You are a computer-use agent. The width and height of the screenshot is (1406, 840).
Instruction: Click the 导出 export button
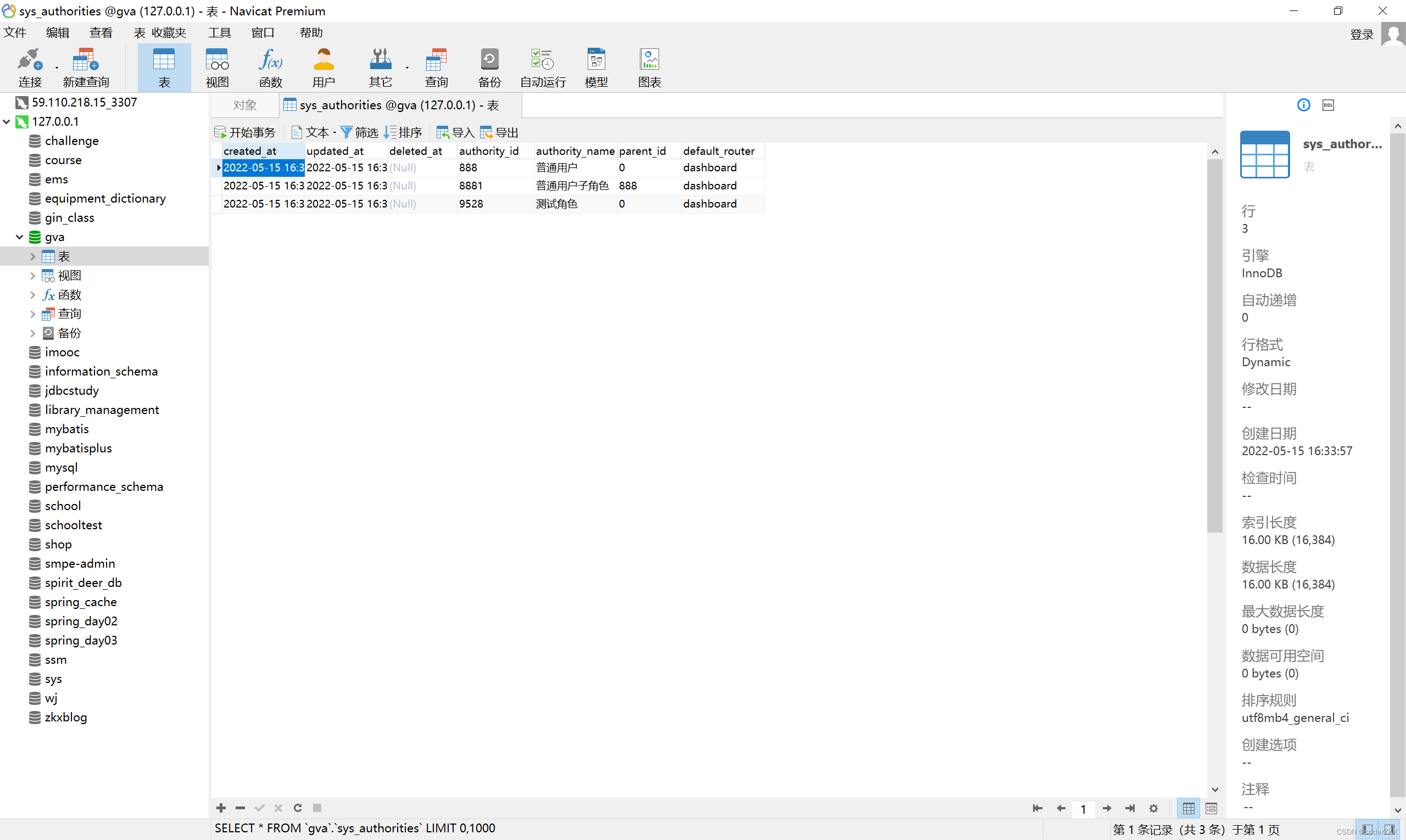(499, 132)
